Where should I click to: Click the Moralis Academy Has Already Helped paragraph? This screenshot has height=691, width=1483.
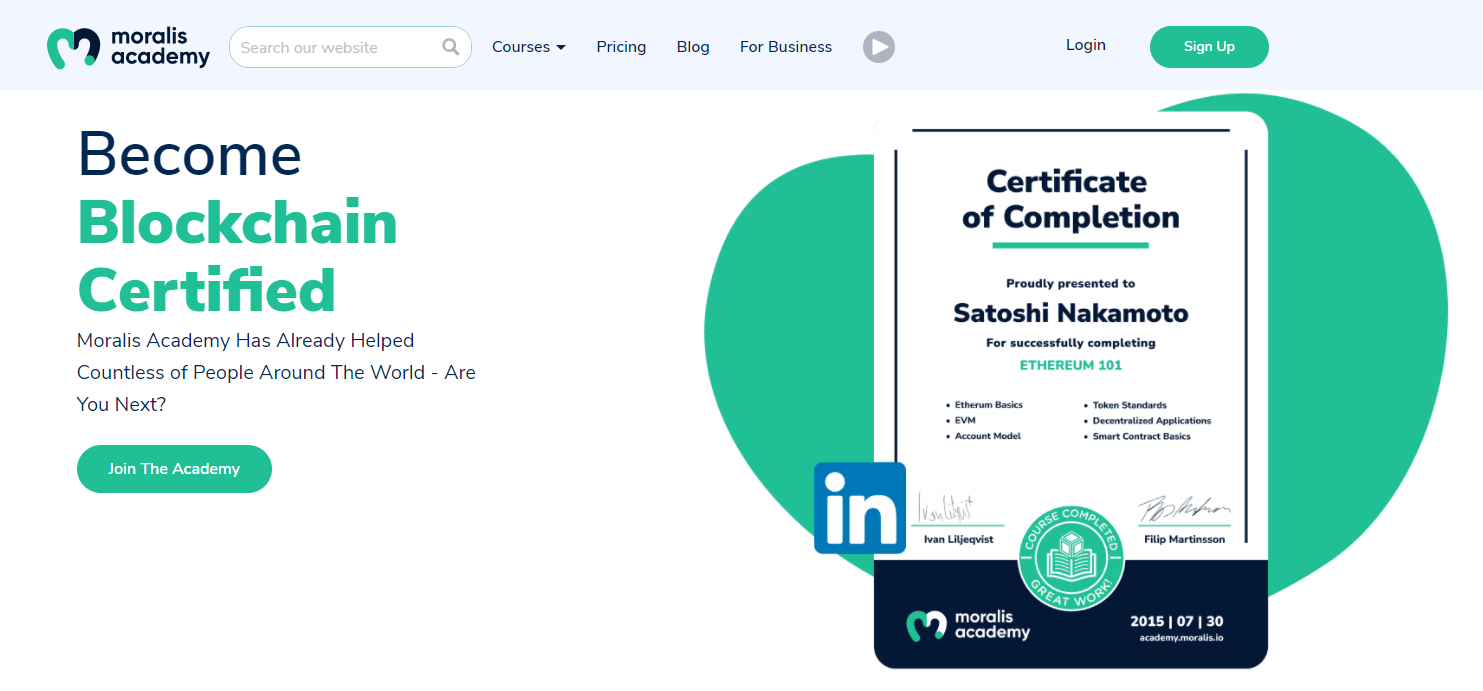pos(276,372)
